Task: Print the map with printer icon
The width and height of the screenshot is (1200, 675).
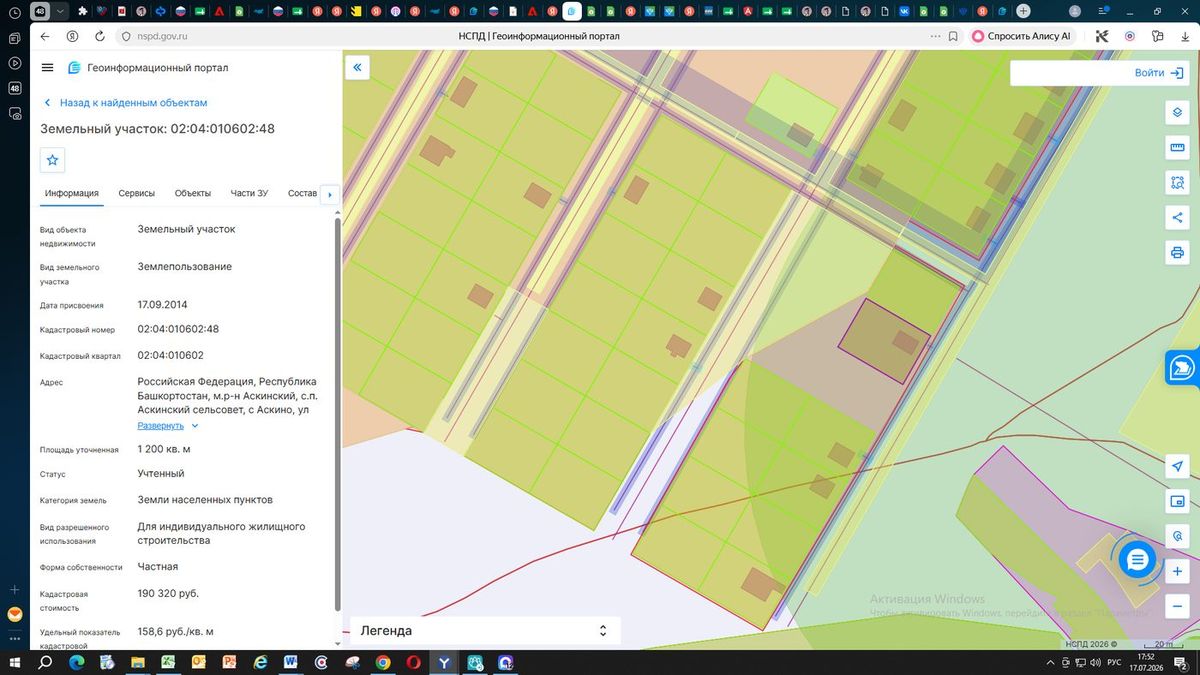Action: click(1177, 253)
